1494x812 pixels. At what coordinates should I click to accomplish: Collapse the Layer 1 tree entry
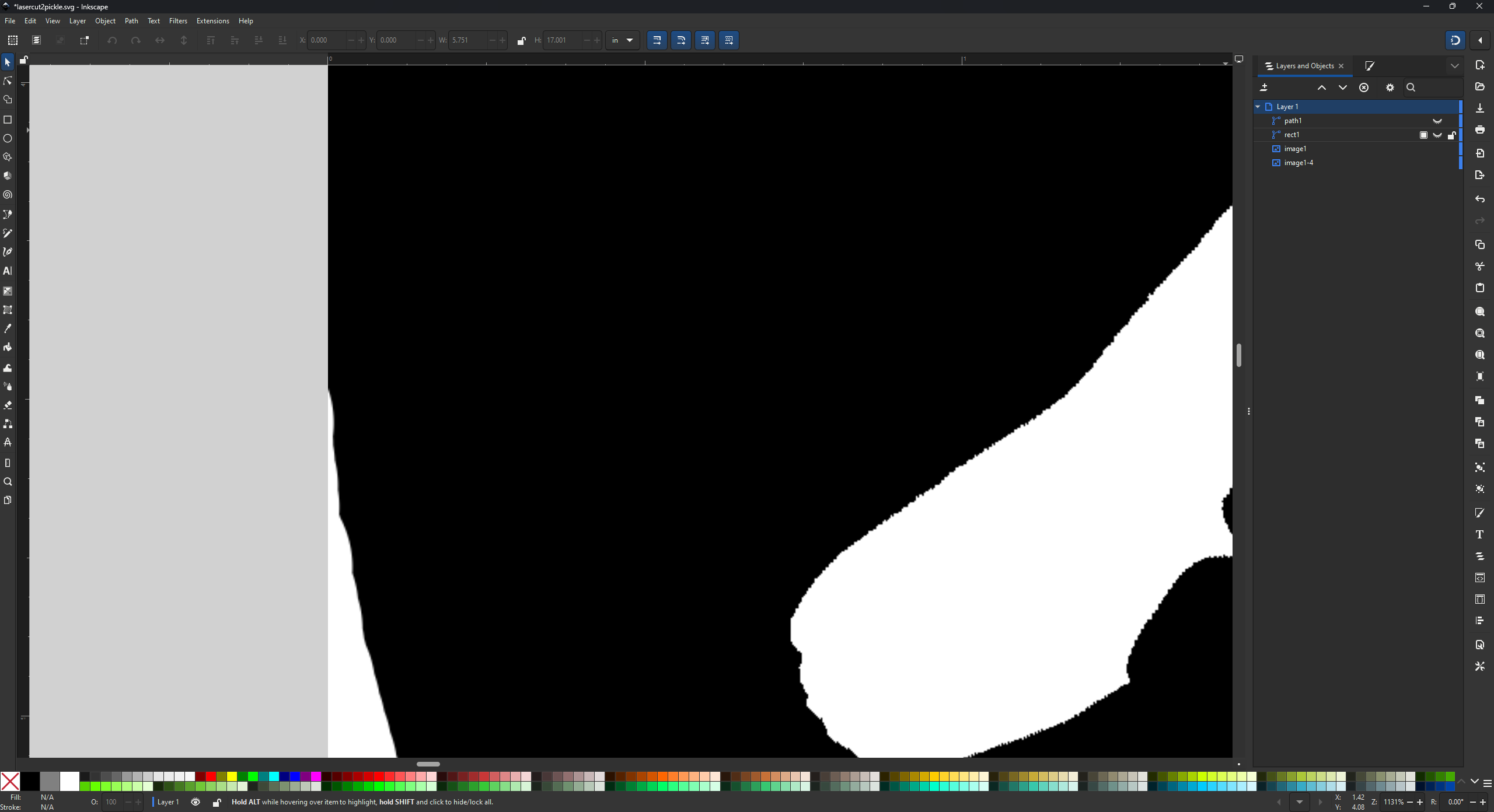[1258, 107]
